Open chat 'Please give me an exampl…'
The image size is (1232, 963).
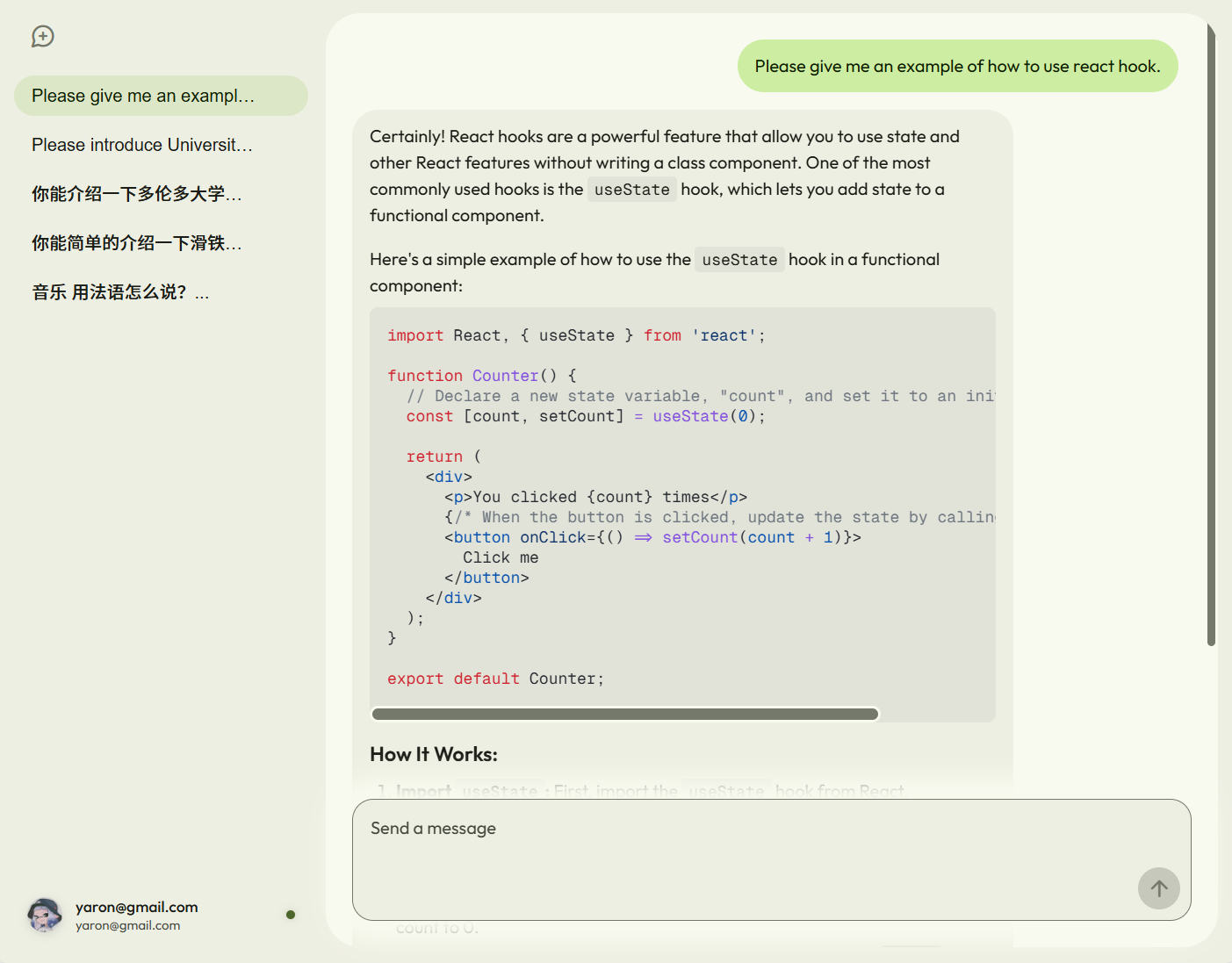pyautogui.click(x=161, y=96)
